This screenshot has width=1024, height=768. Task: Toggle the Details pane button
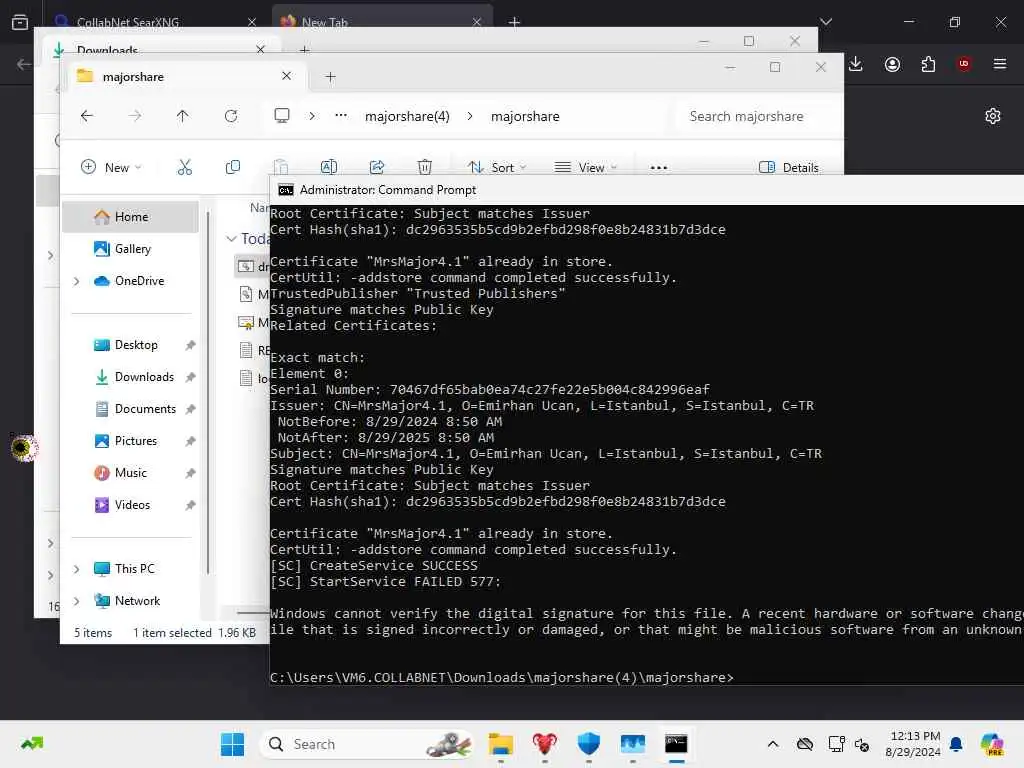(788, 167)
